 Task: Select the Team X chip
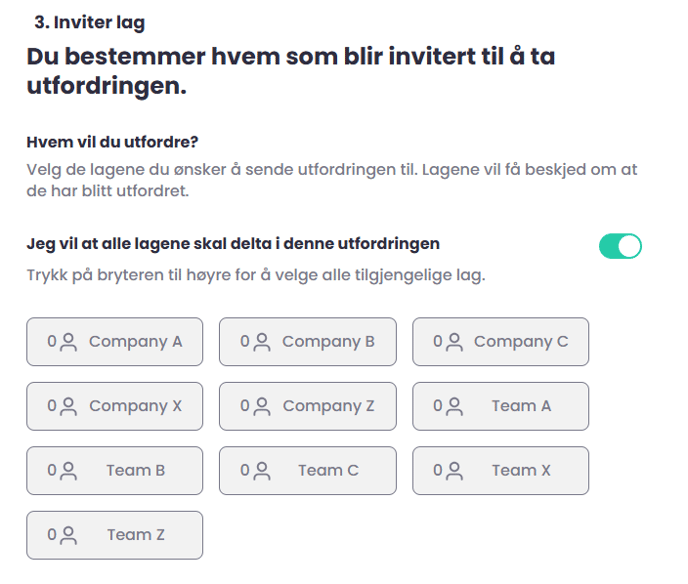click(501, 470)
